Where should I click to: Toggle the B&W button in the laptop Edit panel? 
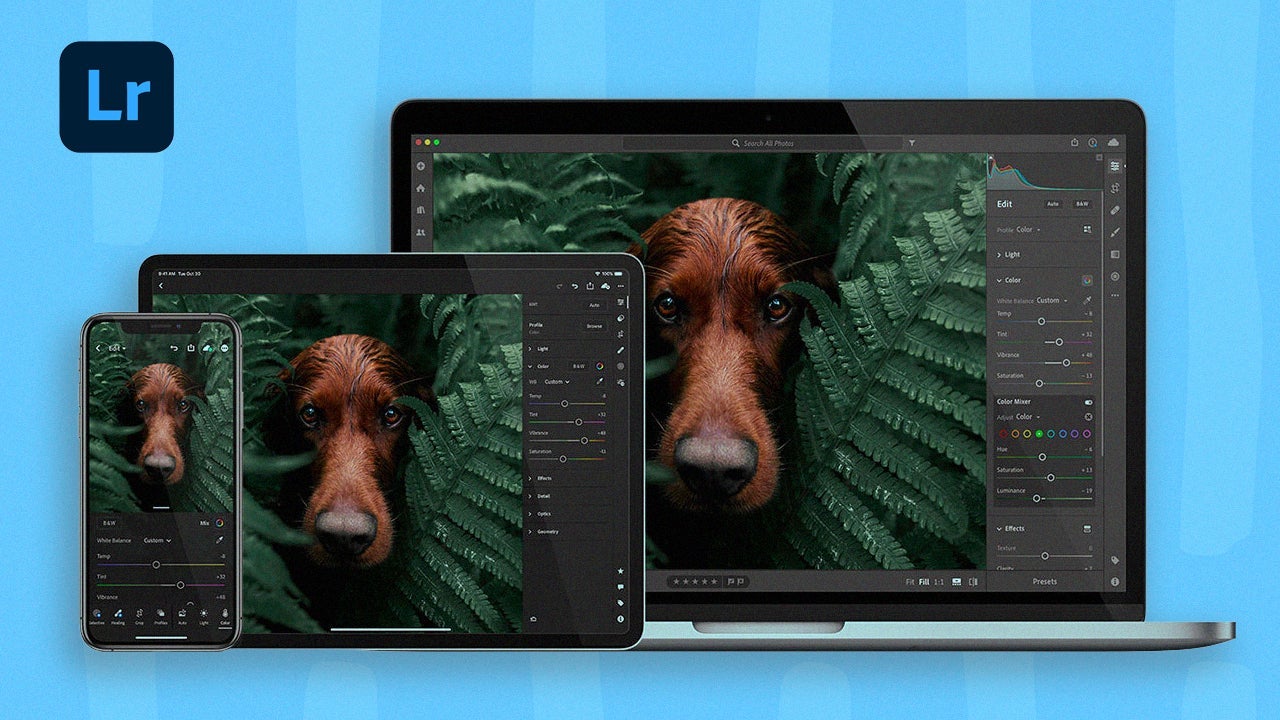(x=1081, y=204)
